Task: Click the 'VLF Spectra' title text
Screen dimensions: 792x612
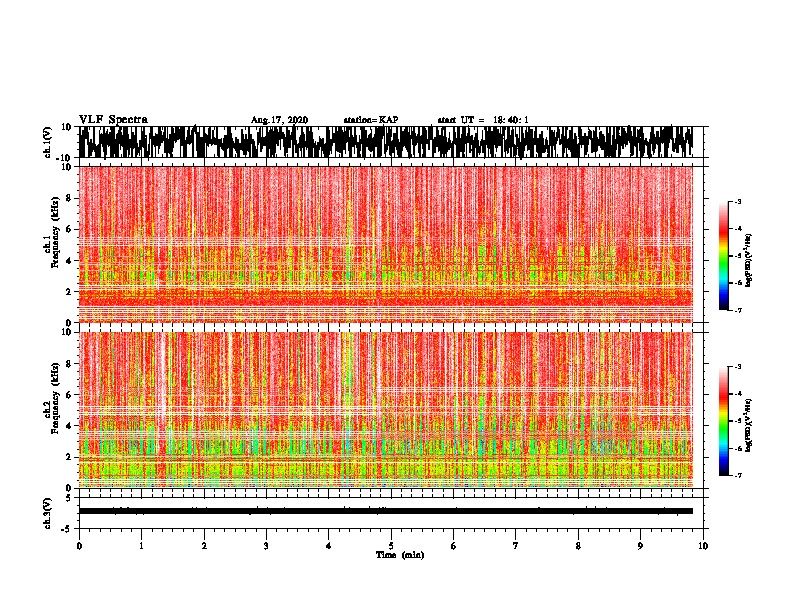Action: click(x=113, y=120)
